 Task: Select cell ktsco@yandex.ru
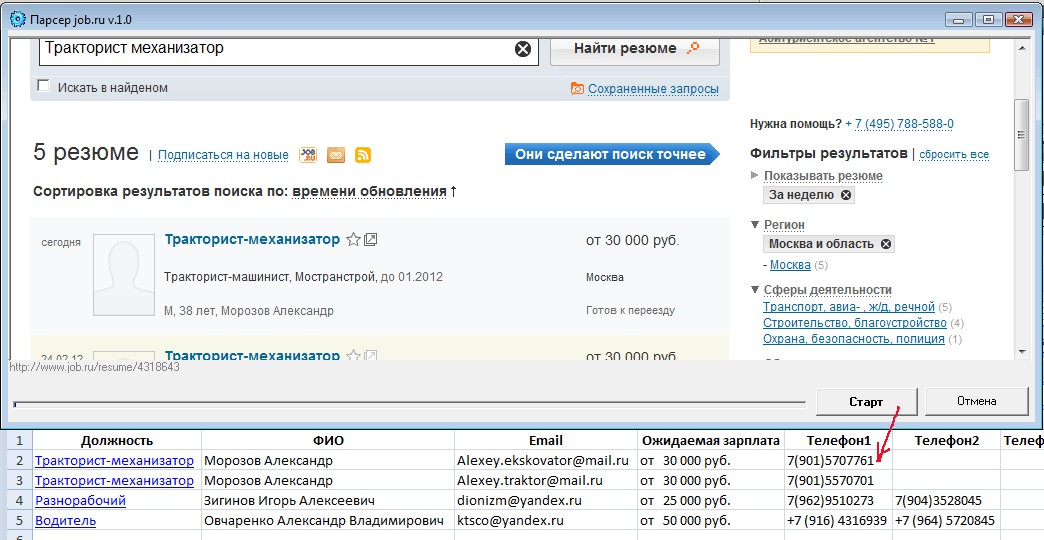[546, 521]
